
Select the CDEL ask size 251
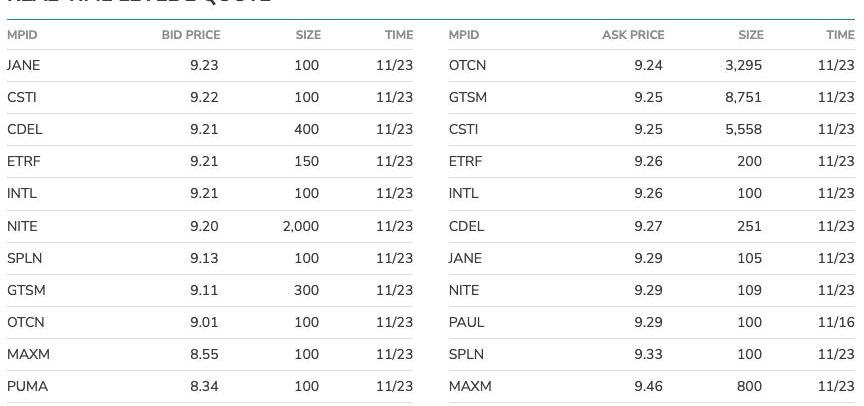point(747,226)
